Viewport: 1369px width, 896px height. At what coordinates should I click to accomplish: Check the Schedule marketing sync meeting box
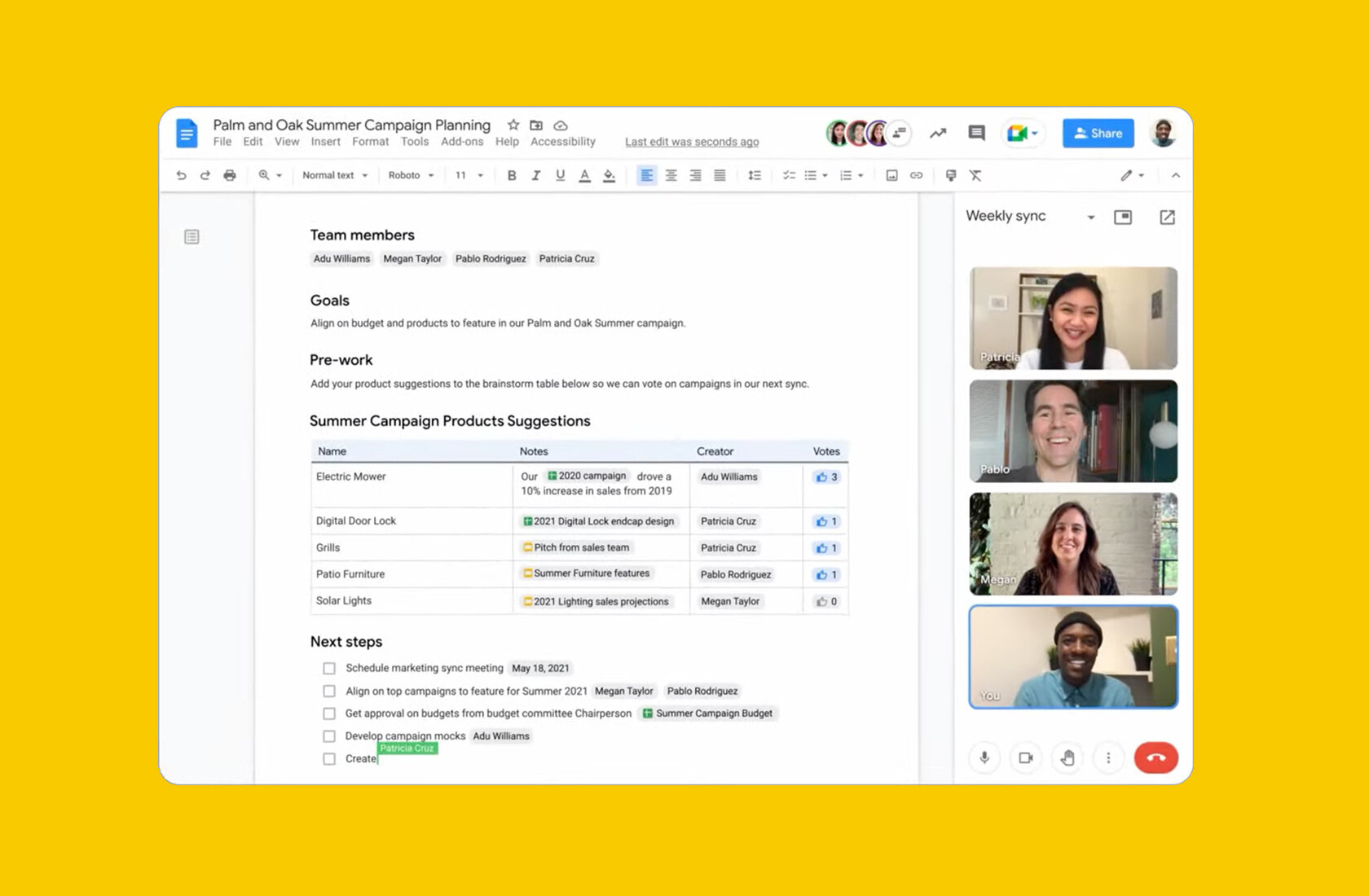[329, 668]
